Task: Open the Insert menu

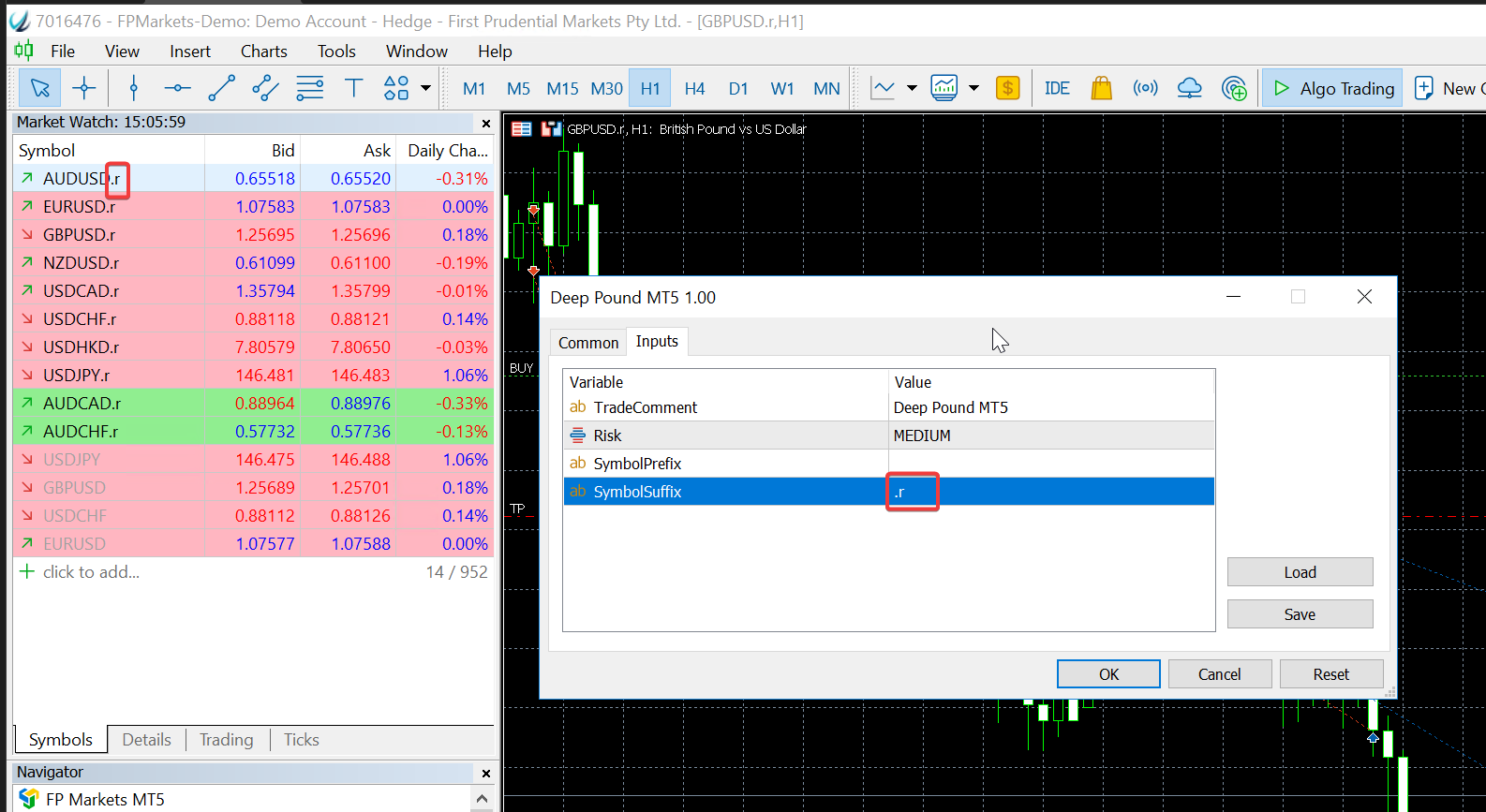Action: tap(190, 51)
